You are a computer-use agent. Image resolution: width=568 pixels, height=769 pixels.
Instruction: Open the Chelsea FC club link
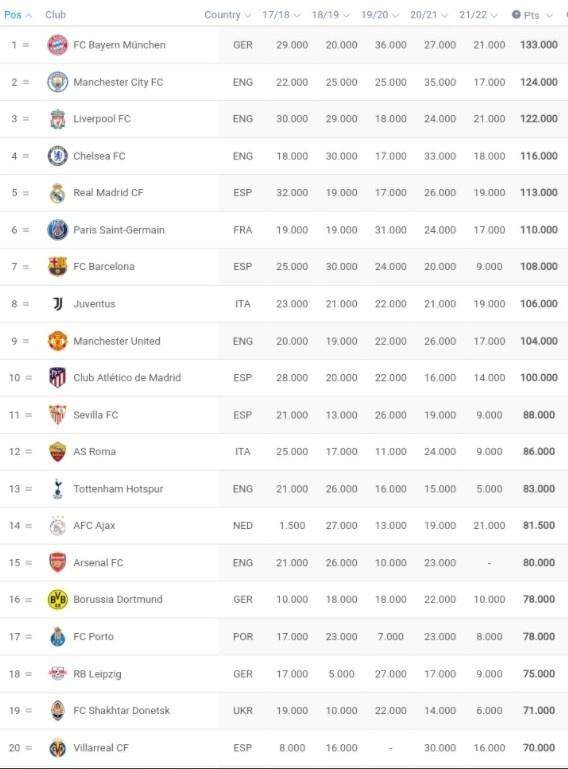pos(99,156)
